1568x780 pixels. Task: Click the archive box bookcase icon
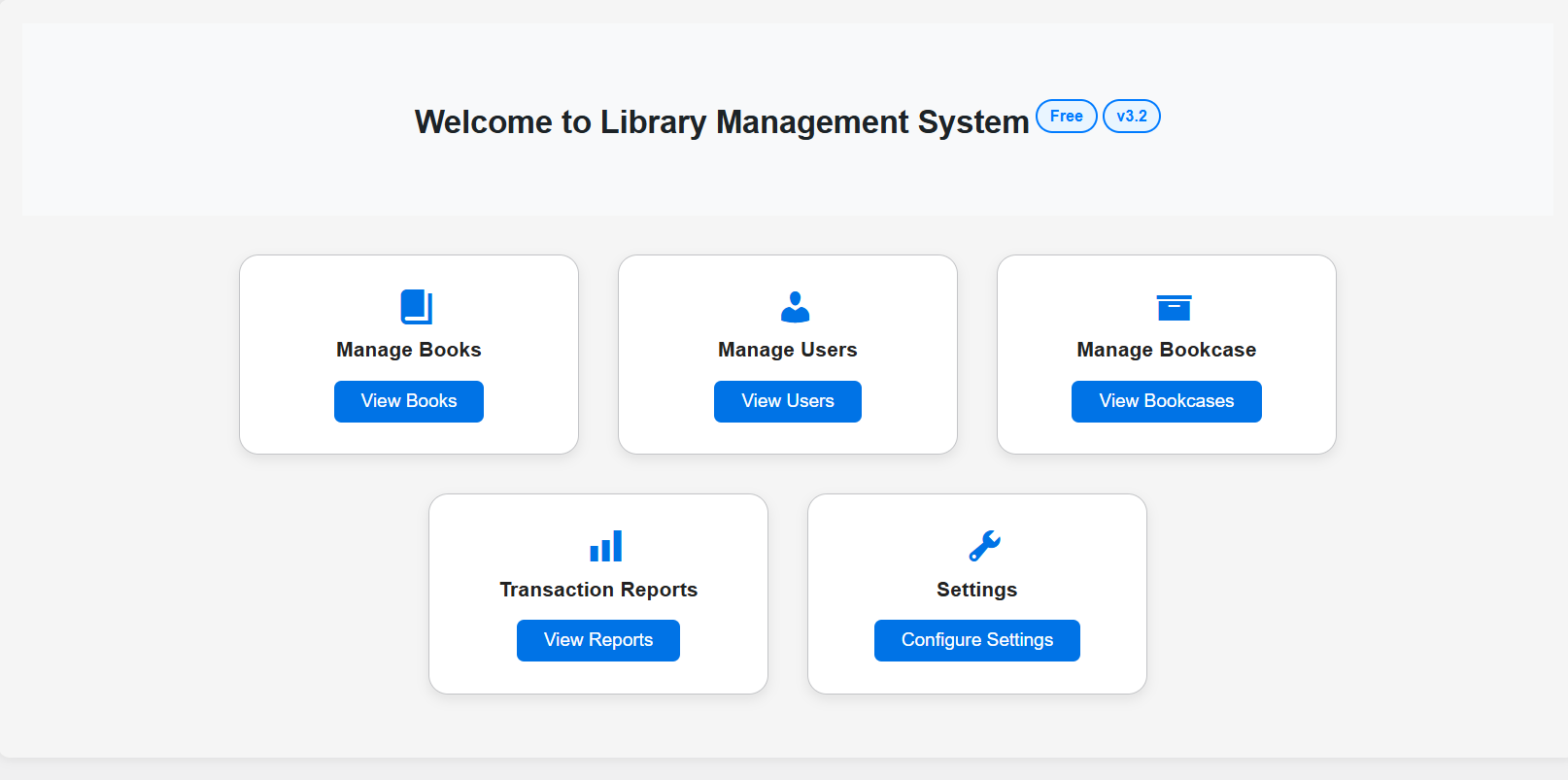point(1174,307)
